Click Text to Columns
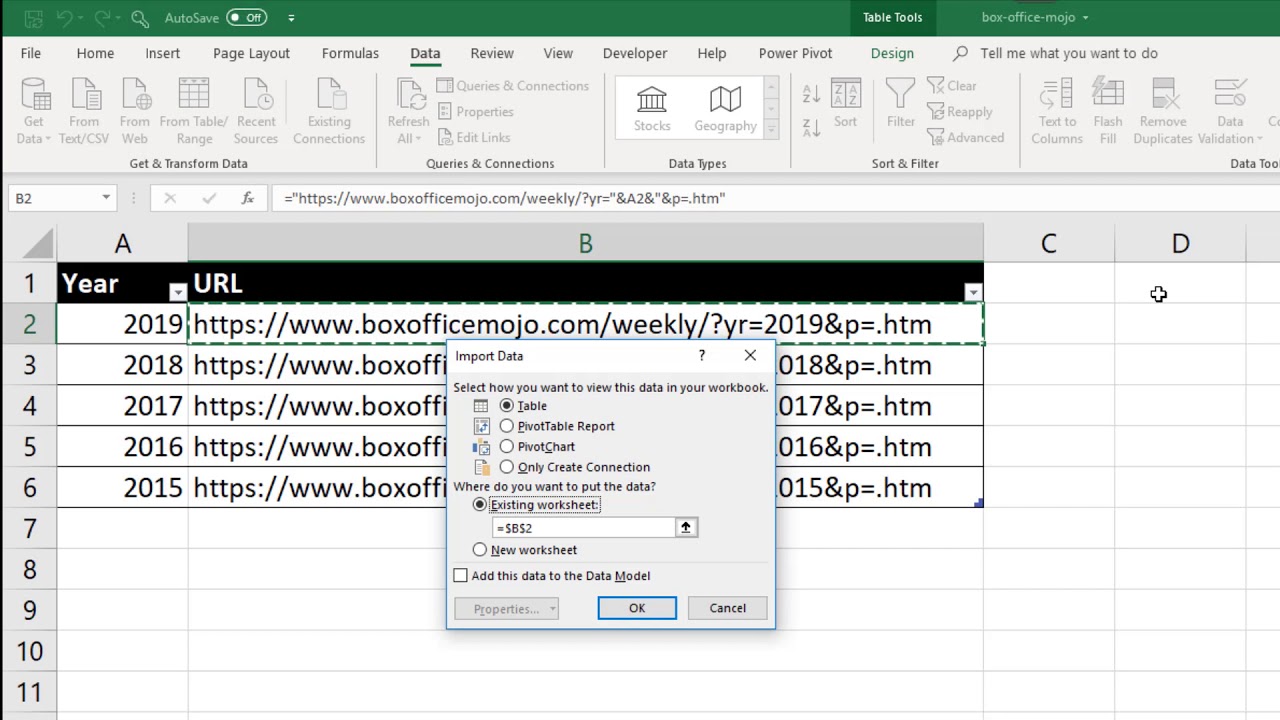The image size is (1280, 720). (1057, 111)
